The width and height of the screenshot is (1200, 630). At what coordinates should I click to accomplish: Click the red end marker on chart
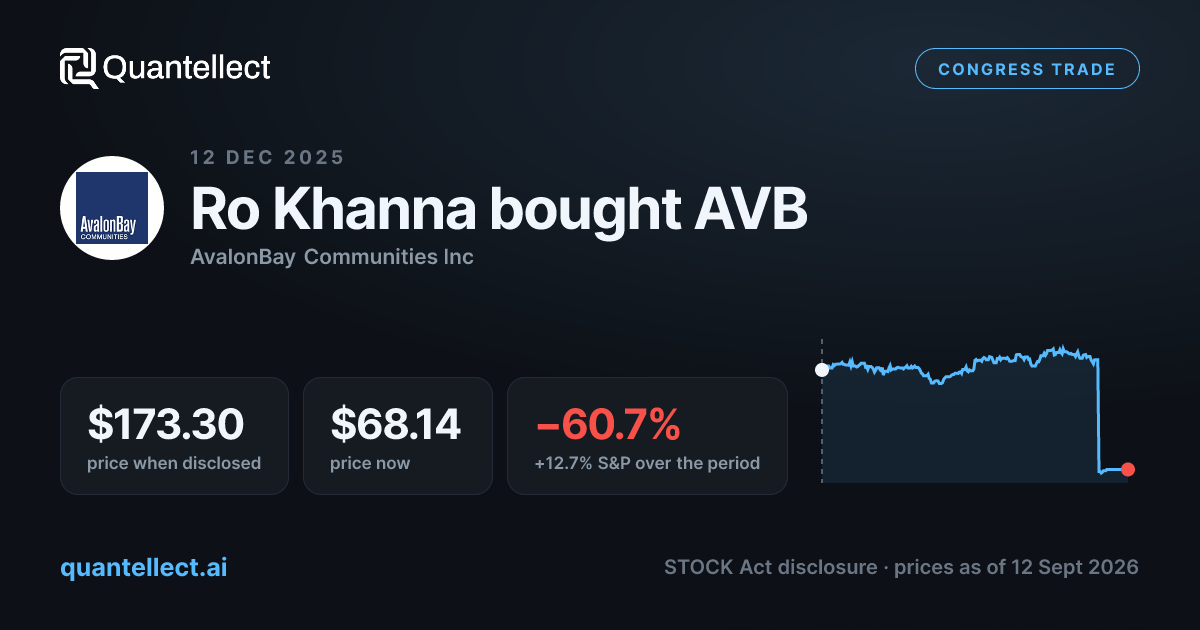1128,469
